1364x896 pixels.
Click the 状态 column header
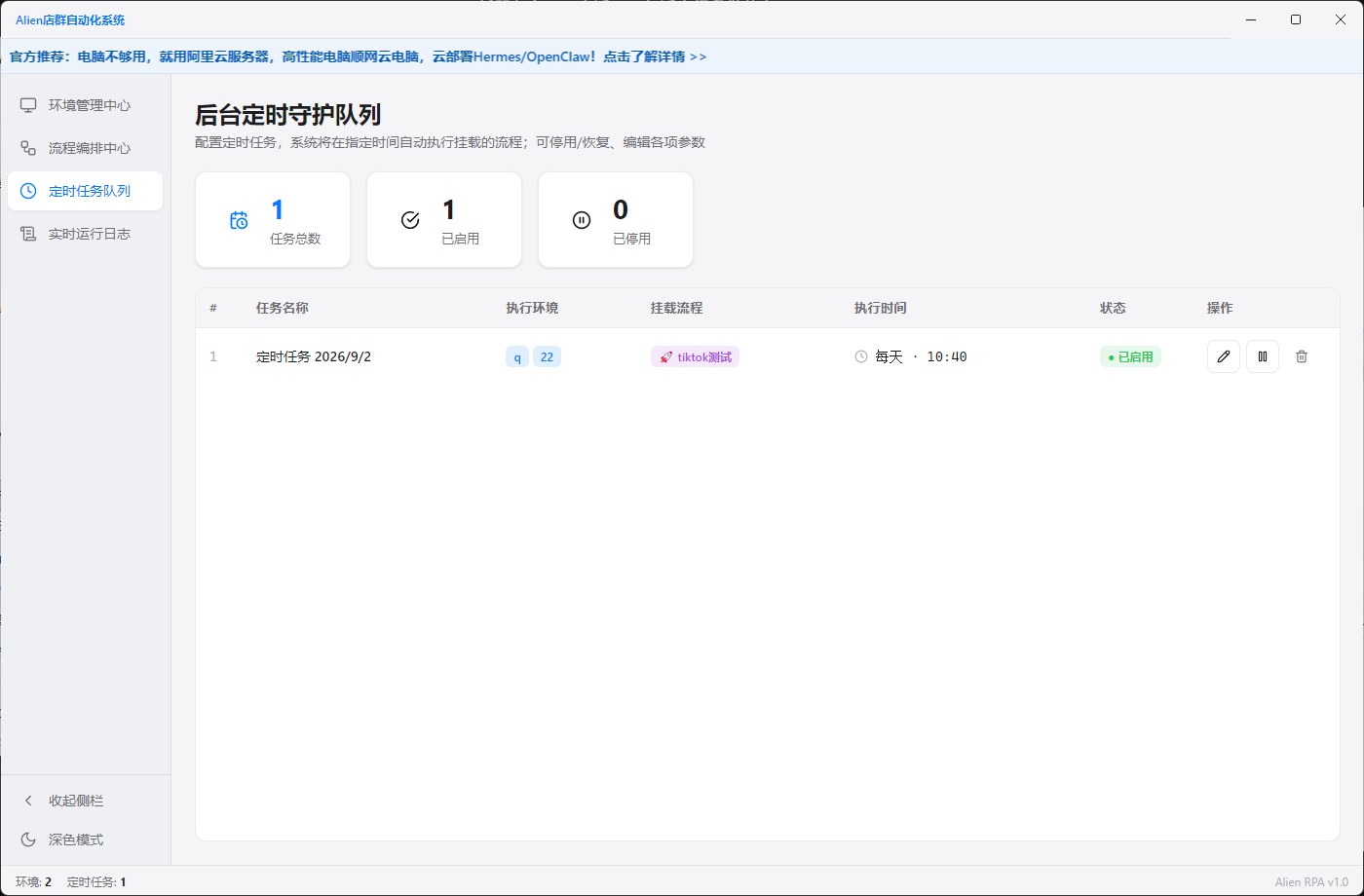pos(1113,308)
